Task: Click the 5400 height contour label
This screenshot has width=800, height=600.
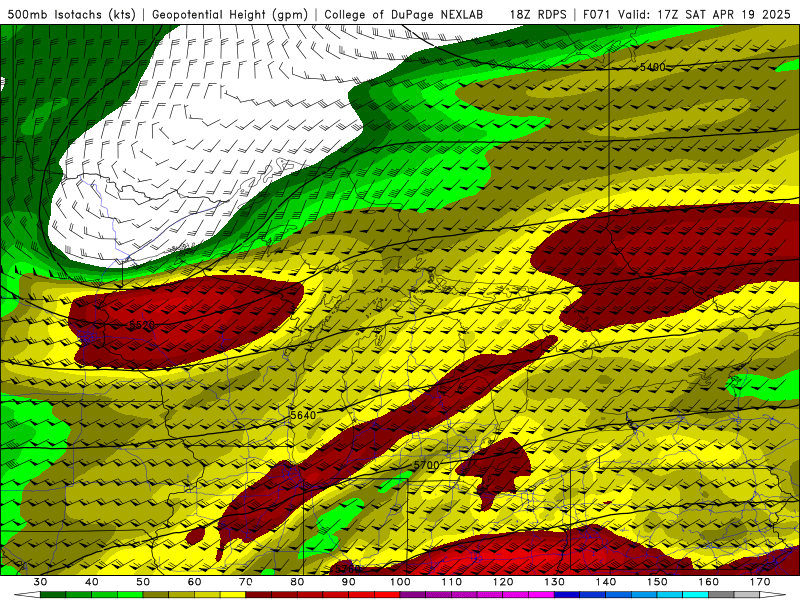Action: click(x=653, y=67)
